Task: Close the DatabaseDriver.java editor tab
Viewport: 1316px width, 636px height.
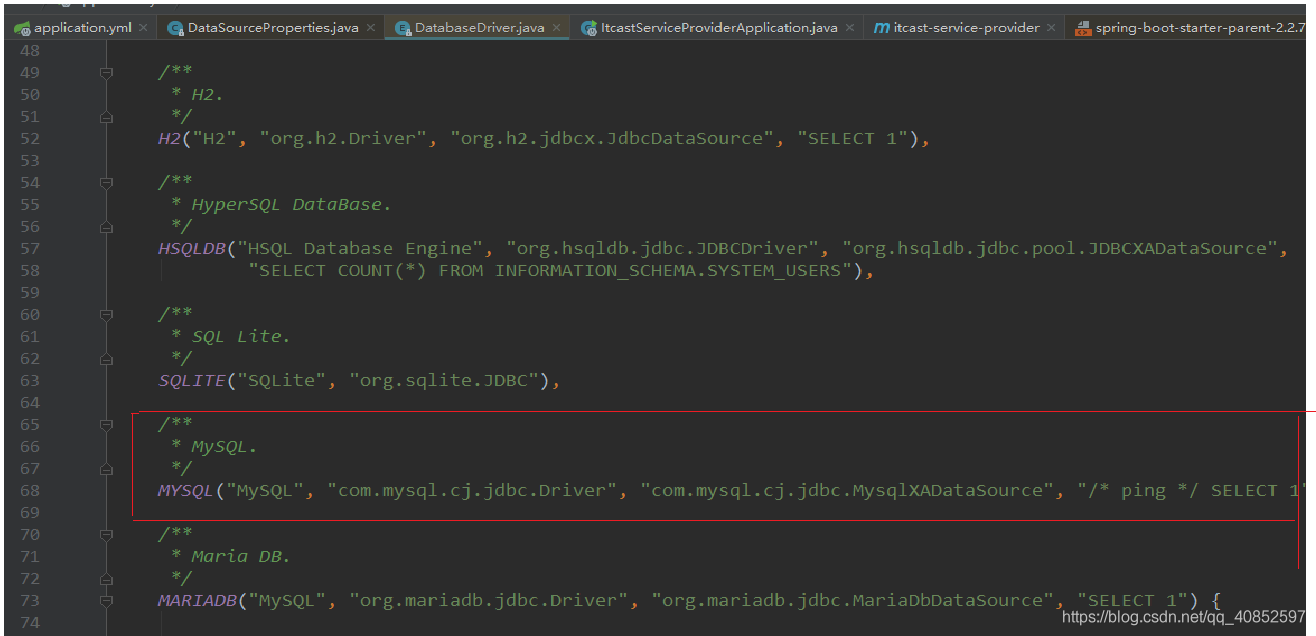Action: (x=557, y=27)
